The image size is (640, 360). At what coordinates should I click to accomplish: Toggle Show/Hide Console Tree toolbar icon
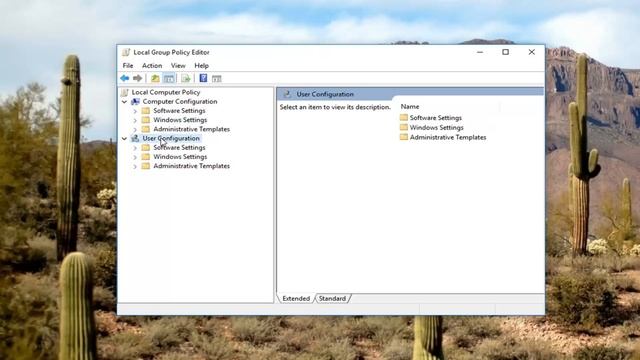[169, 78]
